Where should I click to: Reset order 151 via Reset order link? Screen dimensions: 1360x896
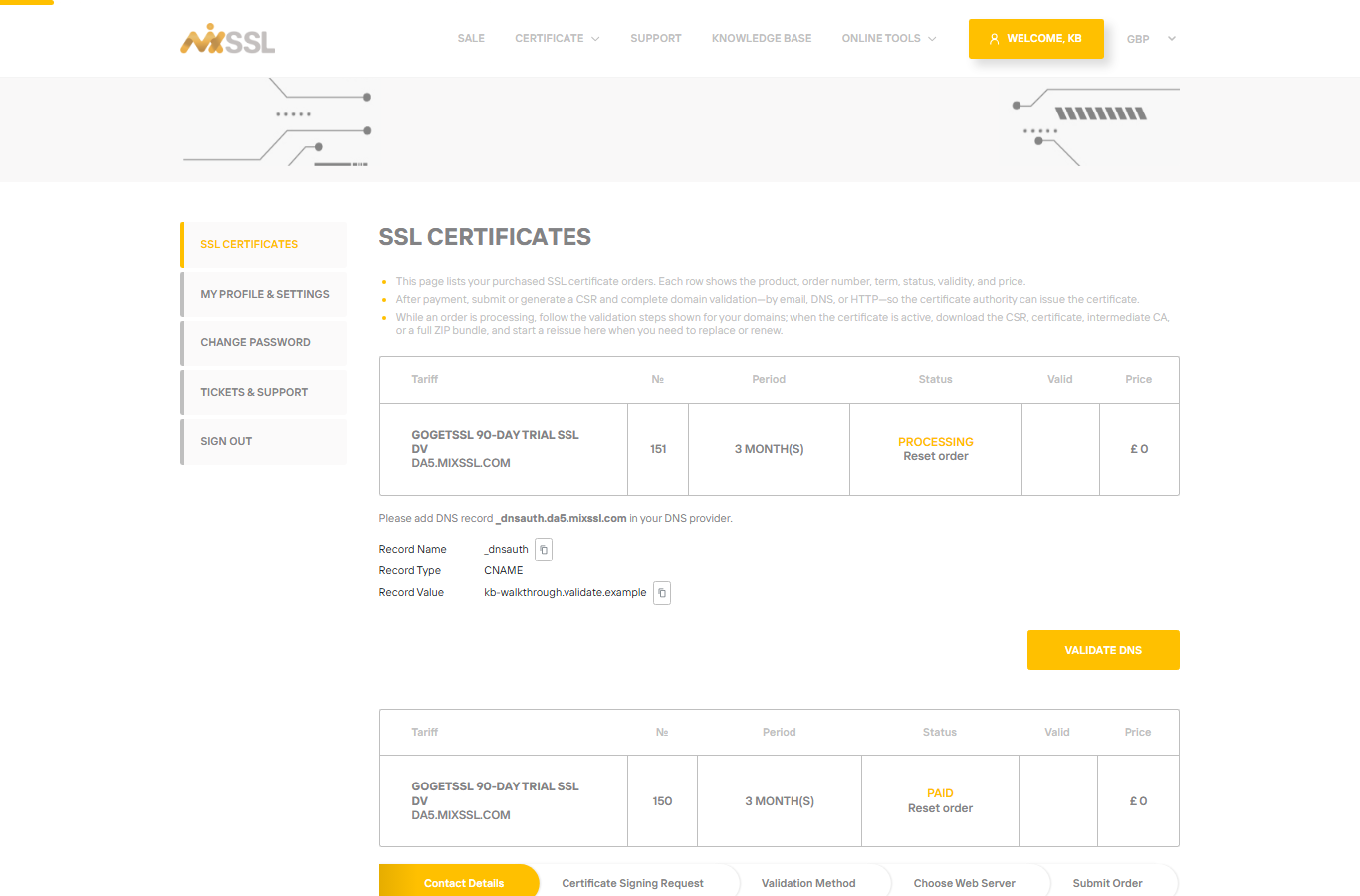click(x=935, y=456)
